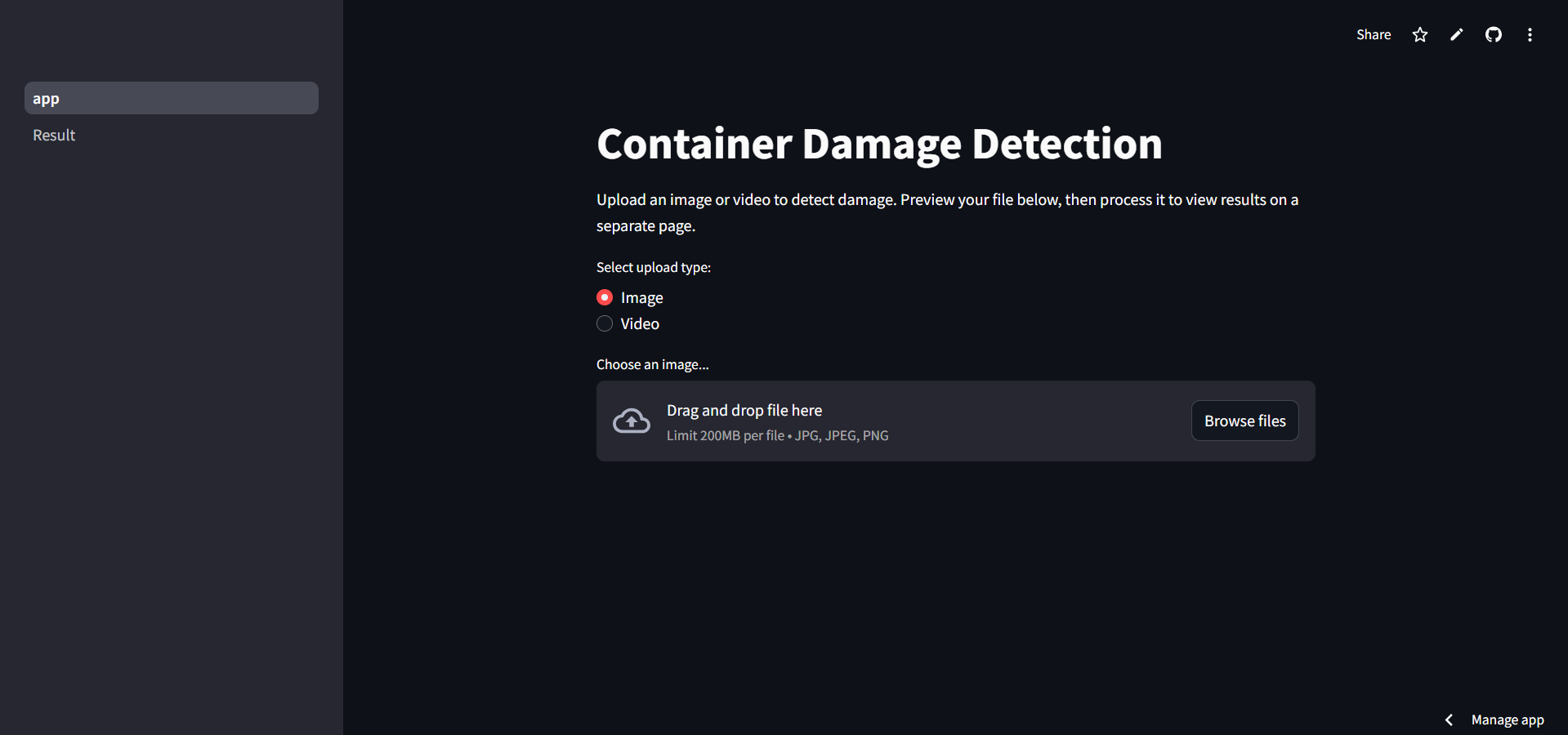This screenshot has width=1568, height=735.
Task: Click Manage app text link
Action: 1508,719
